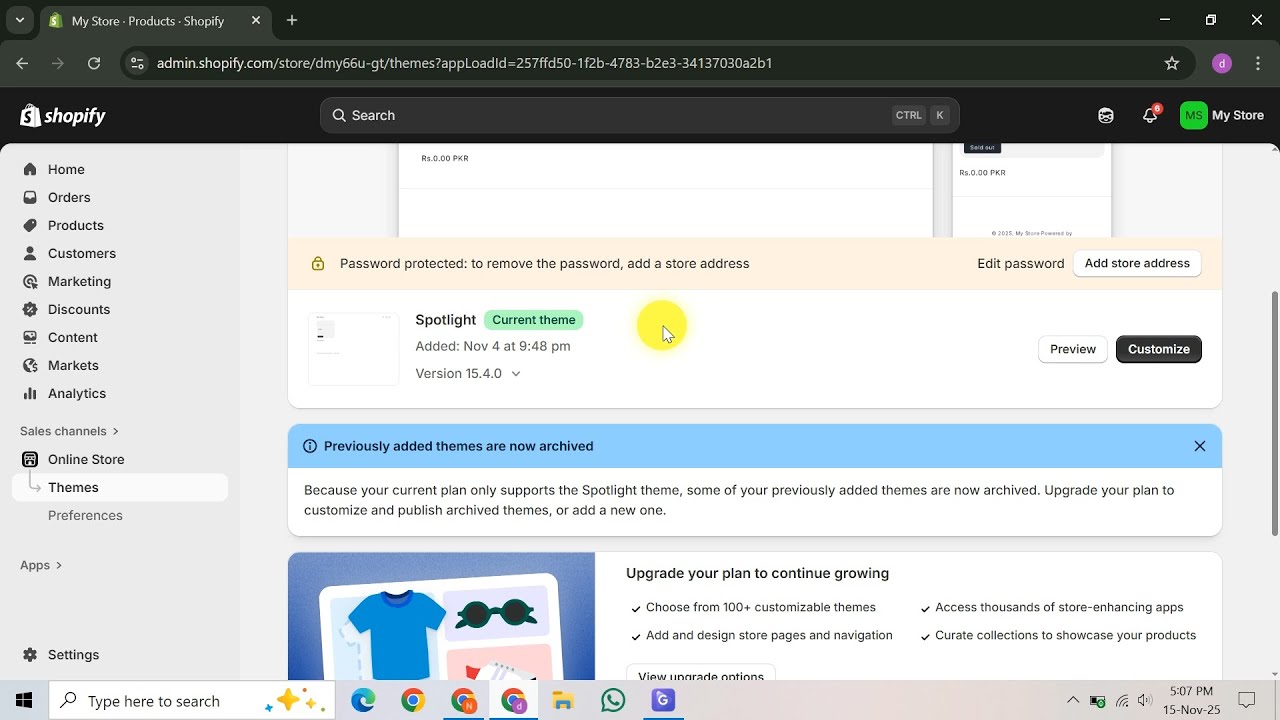The height and width of the screenshot is (720, 1280).
Task: Click Add store address button
Action: click(x=1137, y=263)
